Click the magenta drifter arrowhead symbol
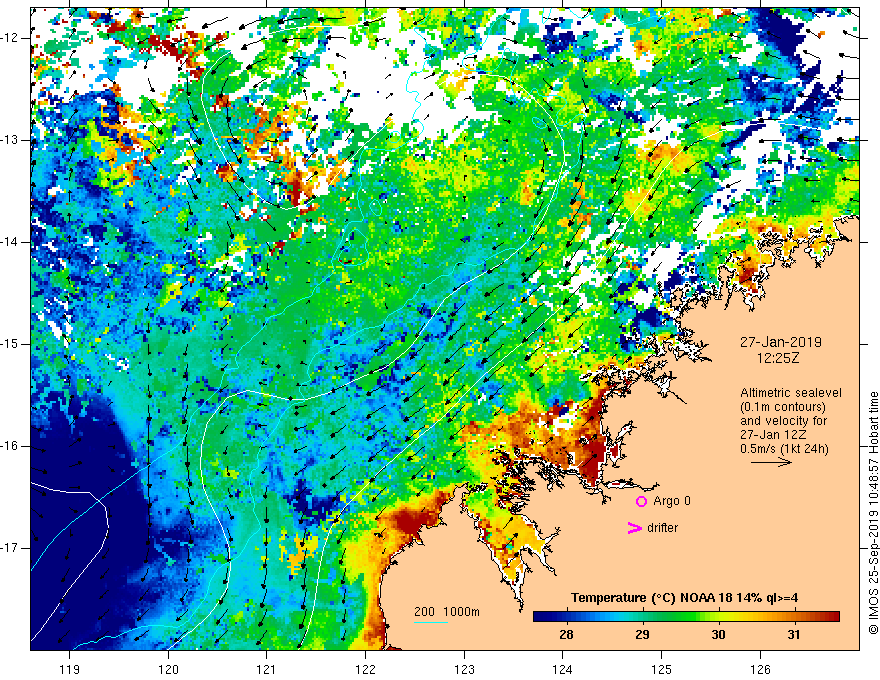Viewport: 880px width, 680px height. (635, 528)
